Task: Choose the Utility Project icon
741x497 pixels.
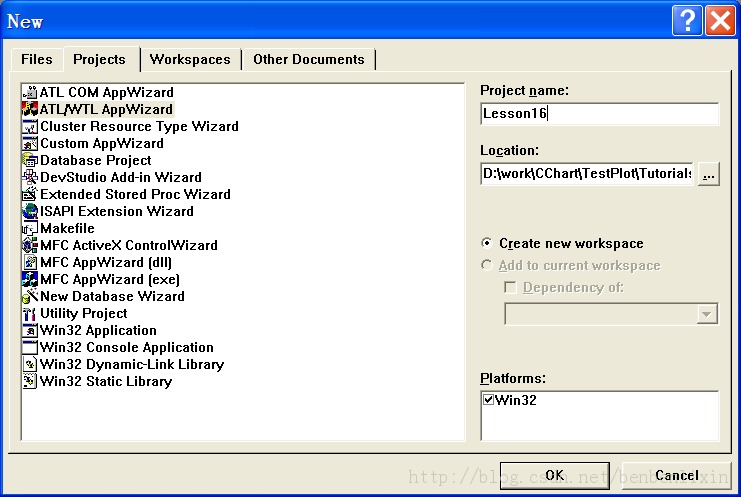Action: coord(30,313)
